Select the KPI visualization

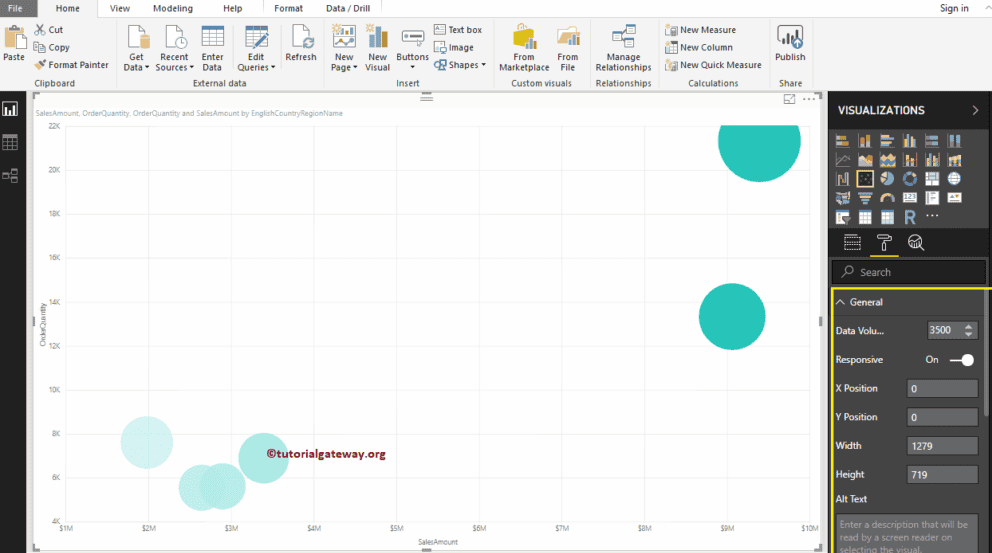pyautogui.click(x=954, y=198)
